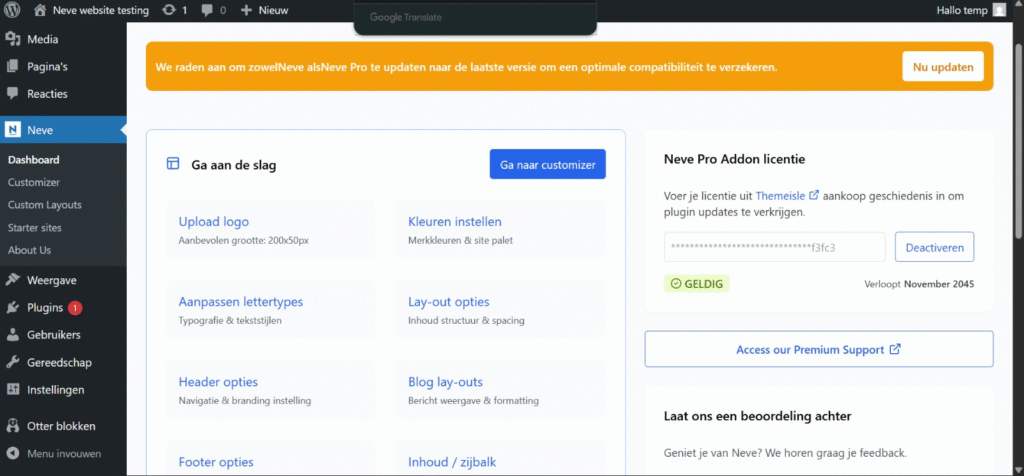The image size is (1024, 476).
Task: Open Plugins with the update badge
Action: click(x=45, y=308)
